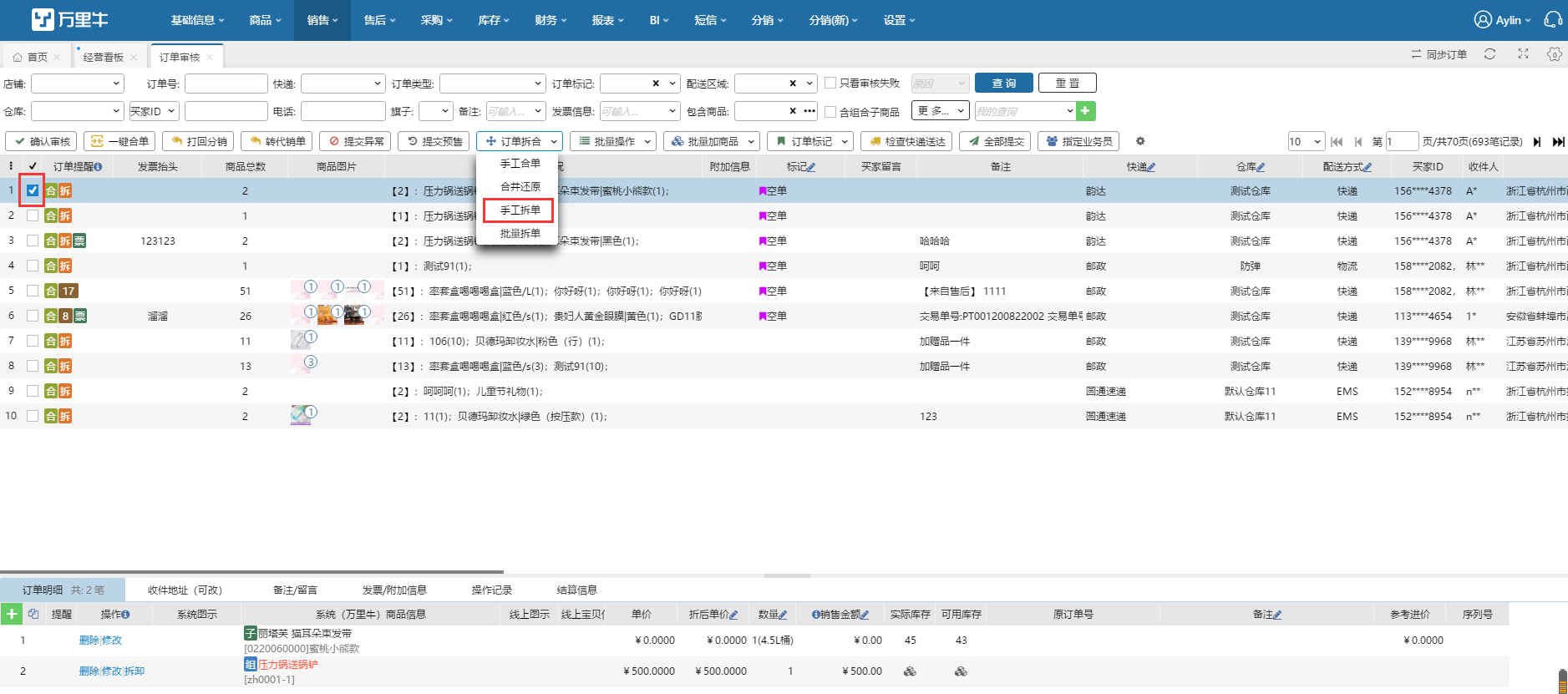Click the 票 badge on row 3
Viewport: 1568px width, 694px height.
[x=79, y=241]
